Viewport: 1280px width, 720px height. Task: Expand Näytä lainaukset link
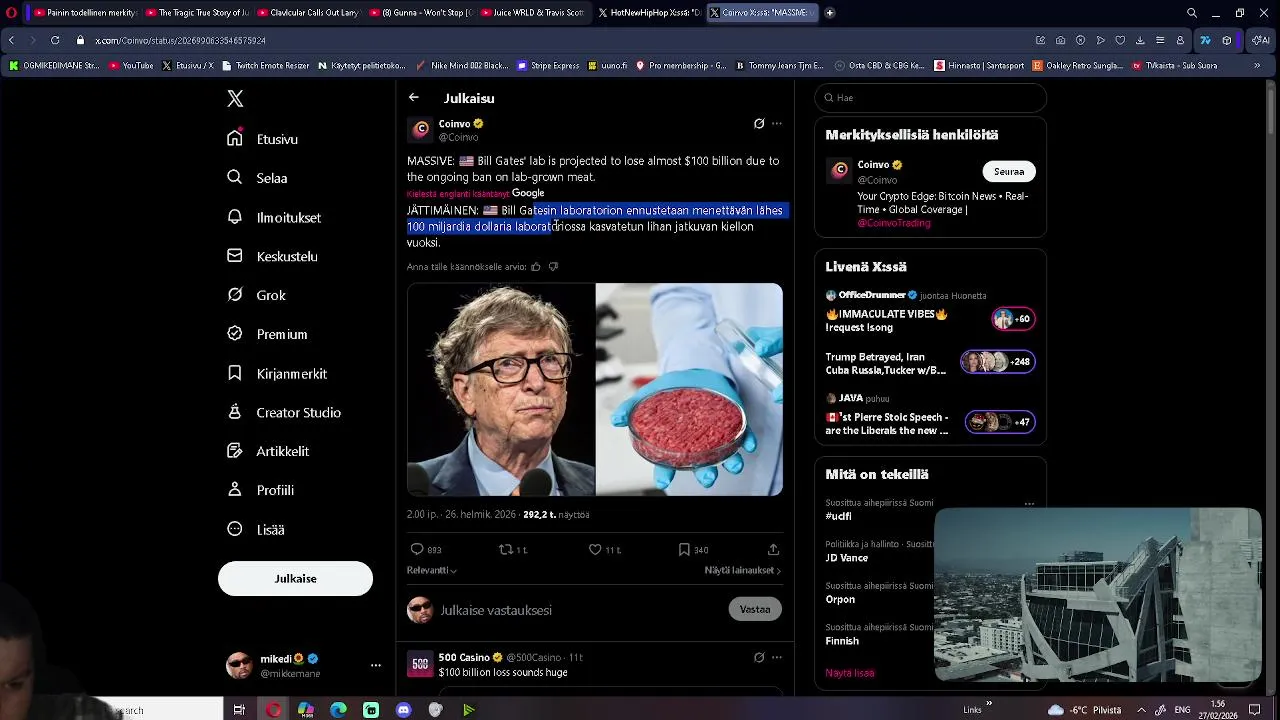click(743, 570)
